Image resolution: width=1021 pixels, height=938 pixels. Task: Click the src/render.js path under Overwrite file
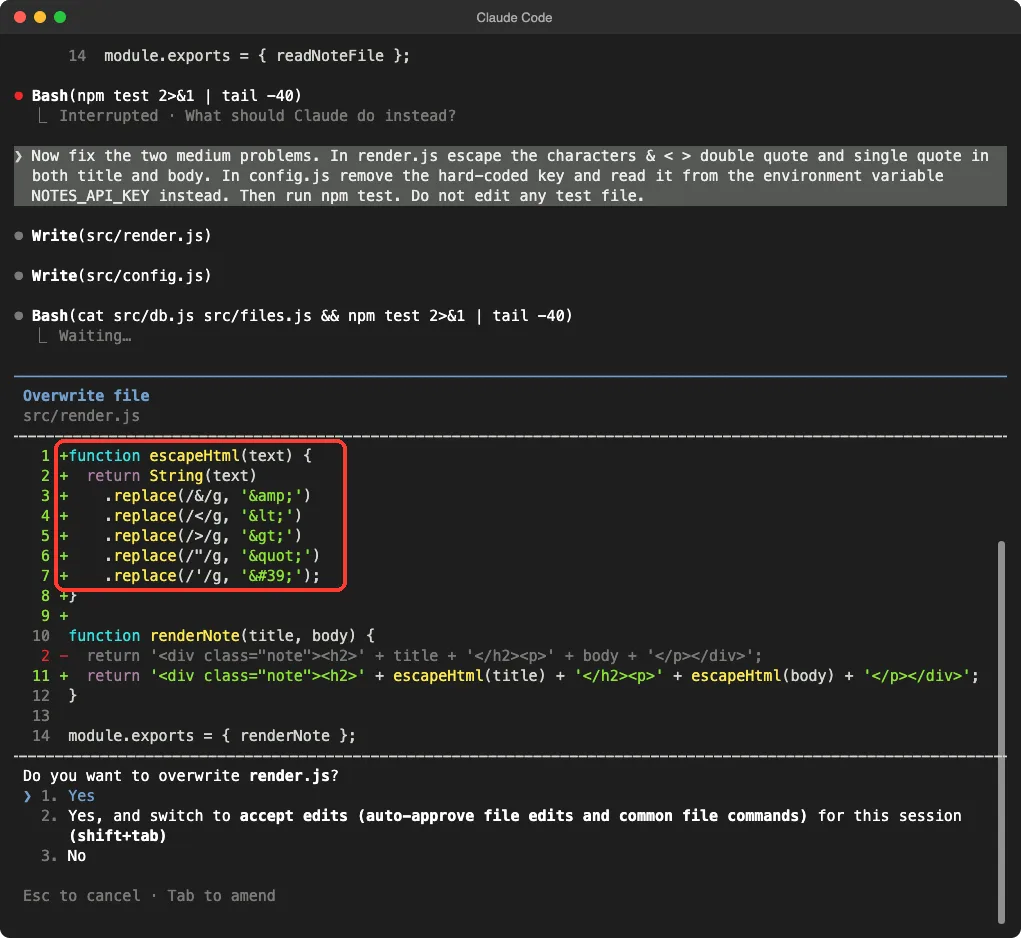pyautogui.click(x=81, y=416)
